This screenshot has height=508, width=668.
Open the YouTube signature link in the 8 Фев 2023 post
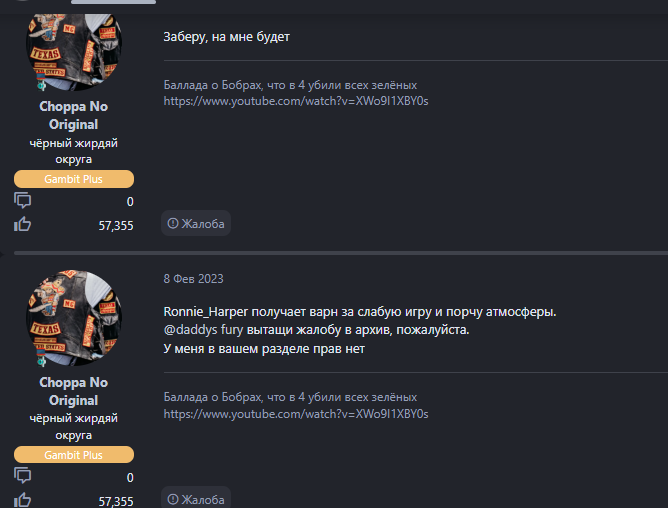(x=296, y=413)
